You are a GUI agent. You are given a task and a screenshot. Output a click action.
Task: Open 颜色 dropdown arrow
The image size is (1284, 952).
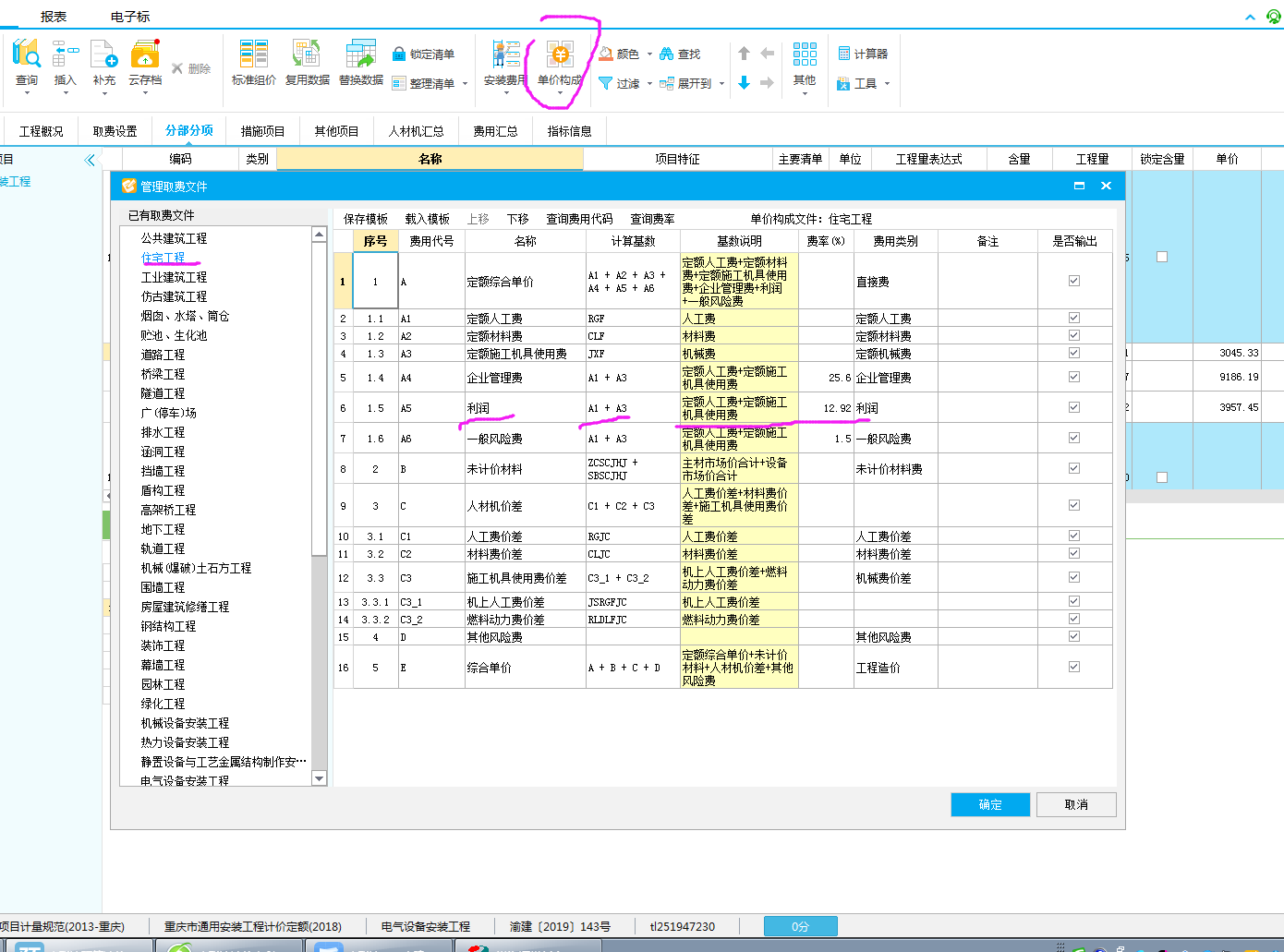click(649, 54)
